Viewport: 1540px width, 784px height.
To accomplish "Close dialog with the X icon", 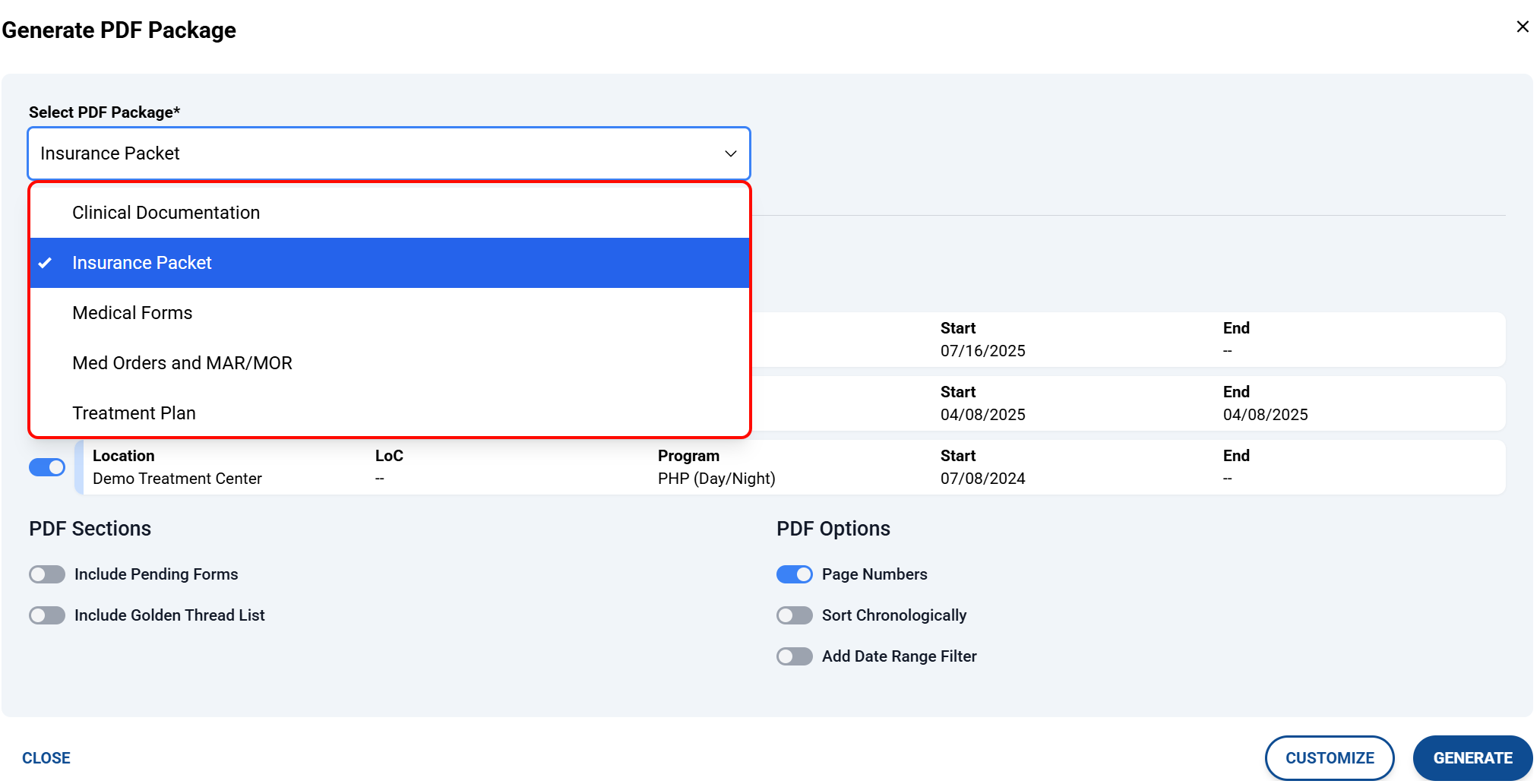I will [x=1522, y=27].
